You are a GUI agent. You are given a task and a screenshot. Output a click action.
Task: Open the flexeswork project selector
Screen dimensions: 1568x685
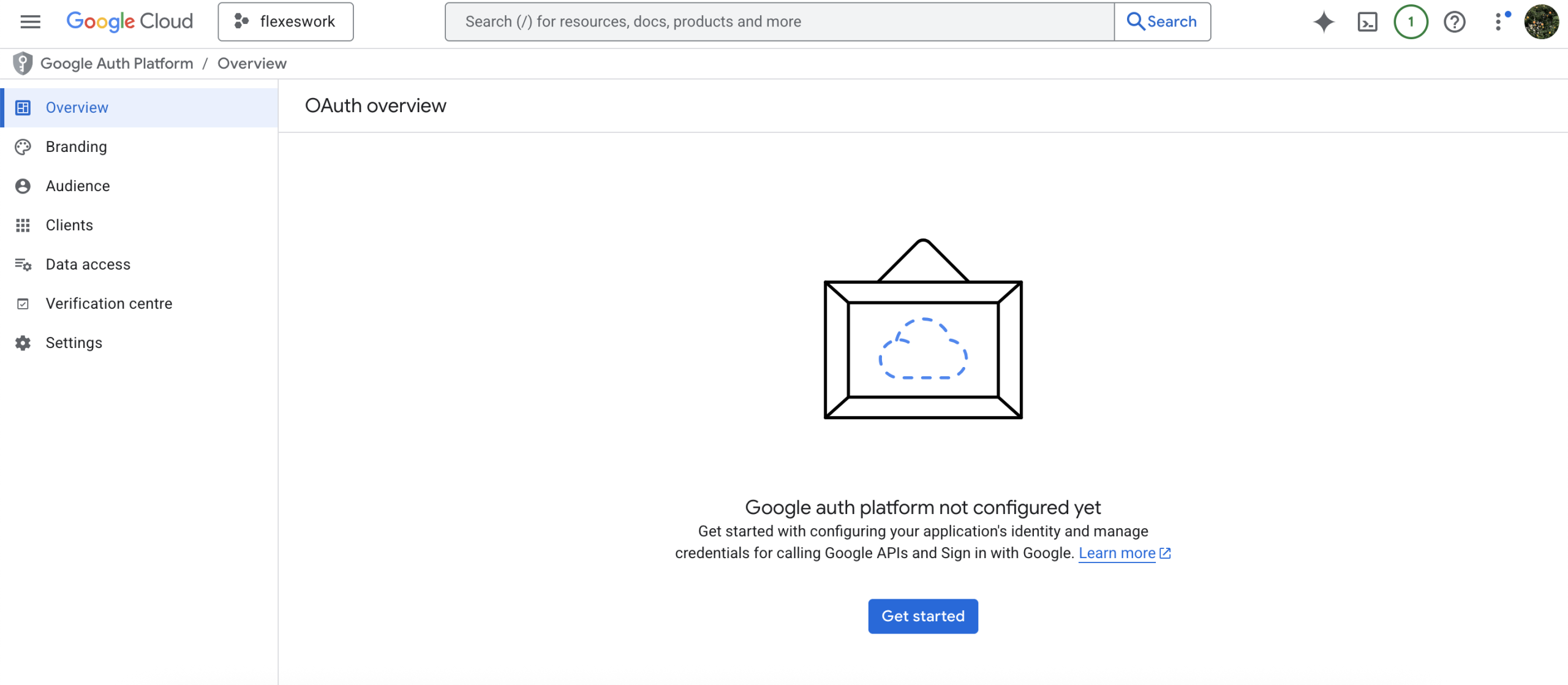point(285,21)
